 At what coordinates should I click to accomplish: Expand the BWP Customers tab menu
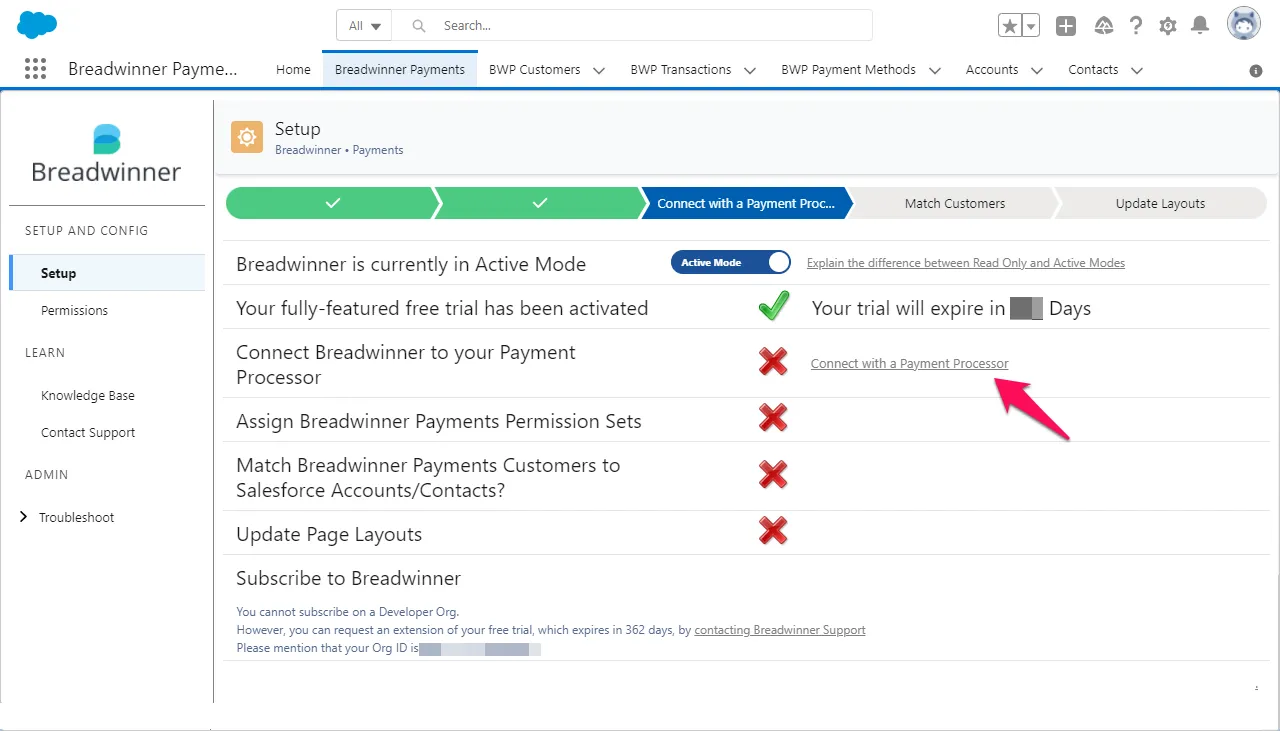tap(599, 70)
